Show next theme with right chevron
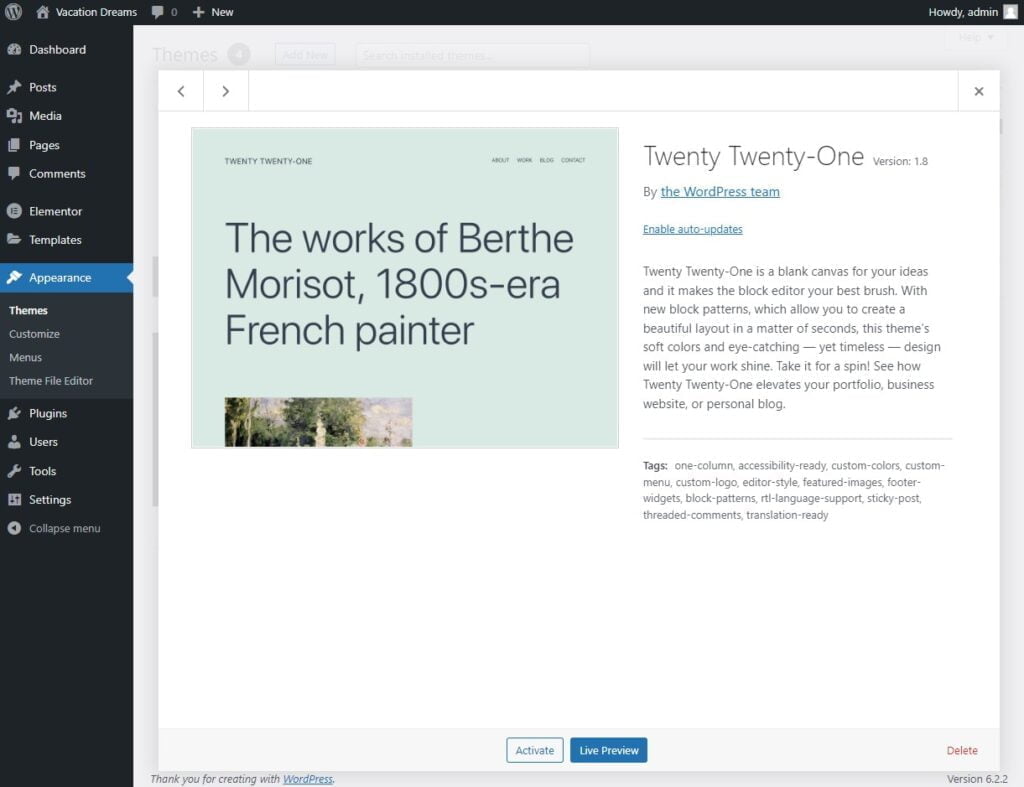 [x=225, y=91]
